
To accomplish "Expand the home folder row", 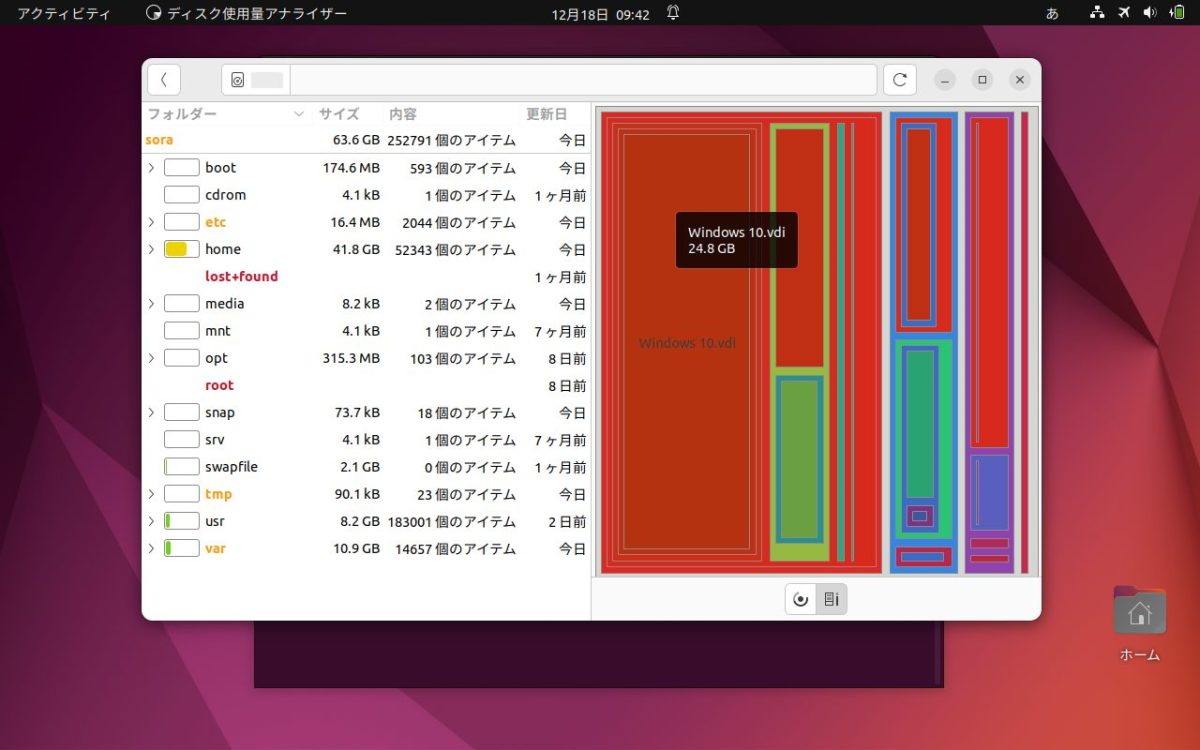I will tap(151, 249).
